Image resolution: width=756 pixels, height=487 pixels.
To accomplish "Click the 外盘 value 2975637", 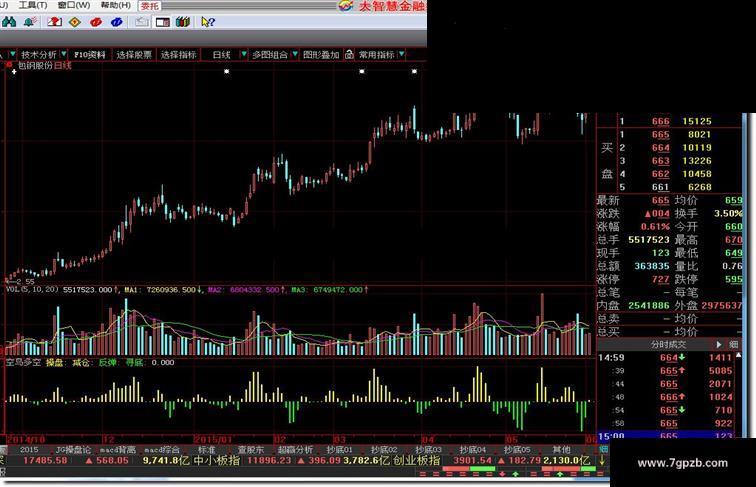I will (721, 305).
